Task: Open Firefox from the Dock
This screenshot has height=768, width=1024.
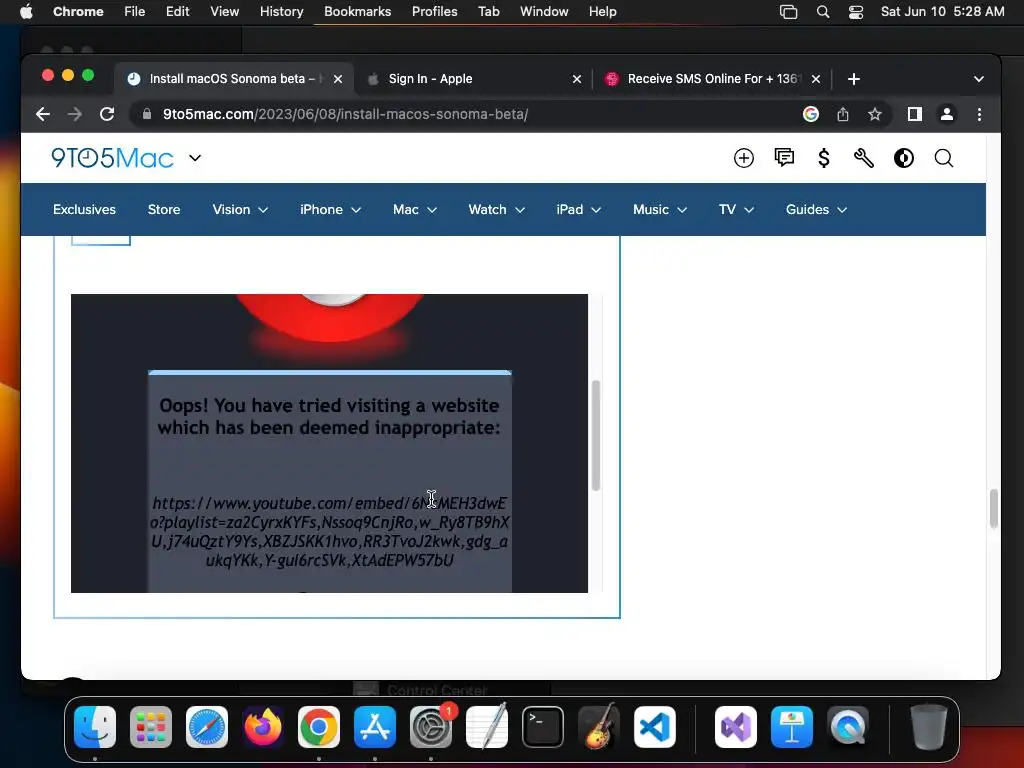Action: point(263,726)
